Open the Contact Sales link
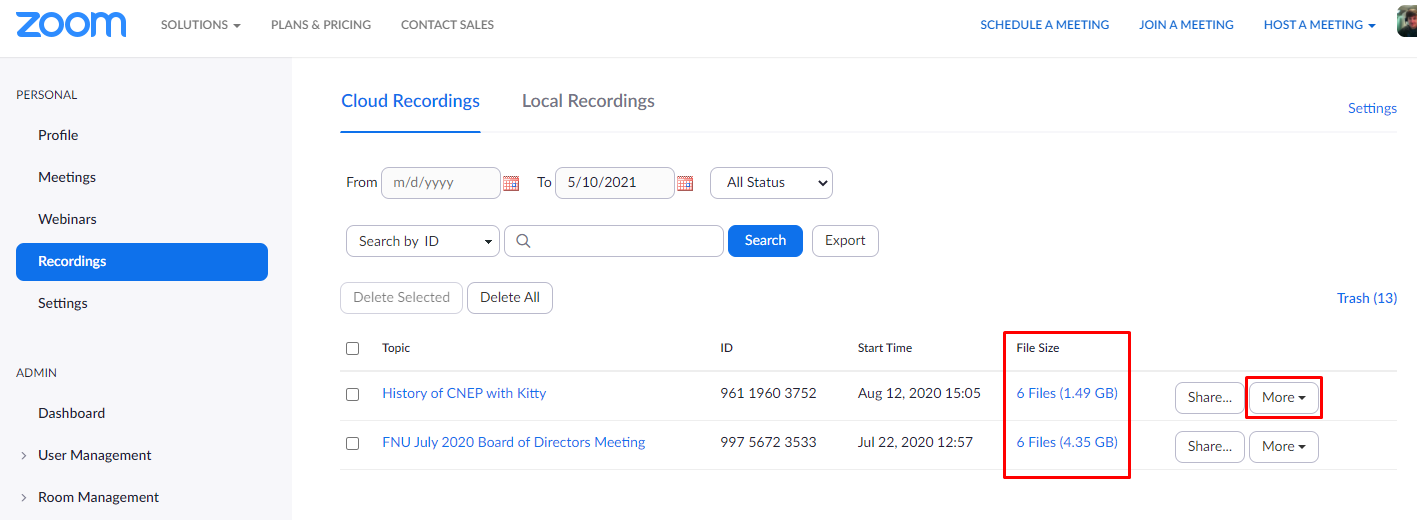Viewport: 1417px width, 520px height. pos(447,25)
